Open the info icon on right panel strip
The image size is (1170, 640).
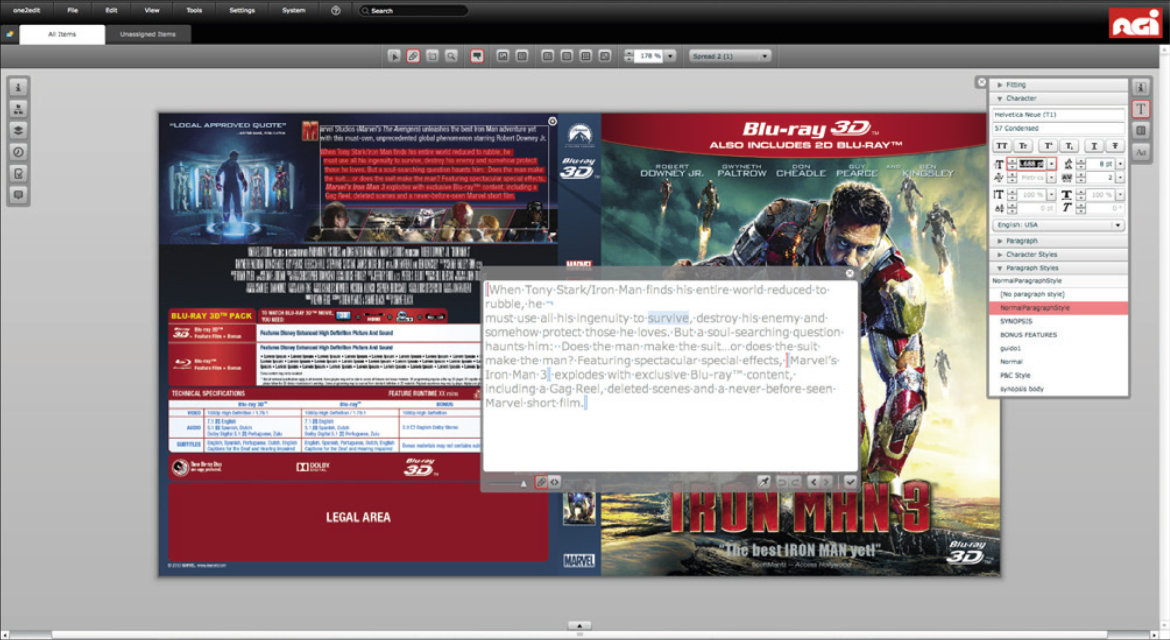1141,87
